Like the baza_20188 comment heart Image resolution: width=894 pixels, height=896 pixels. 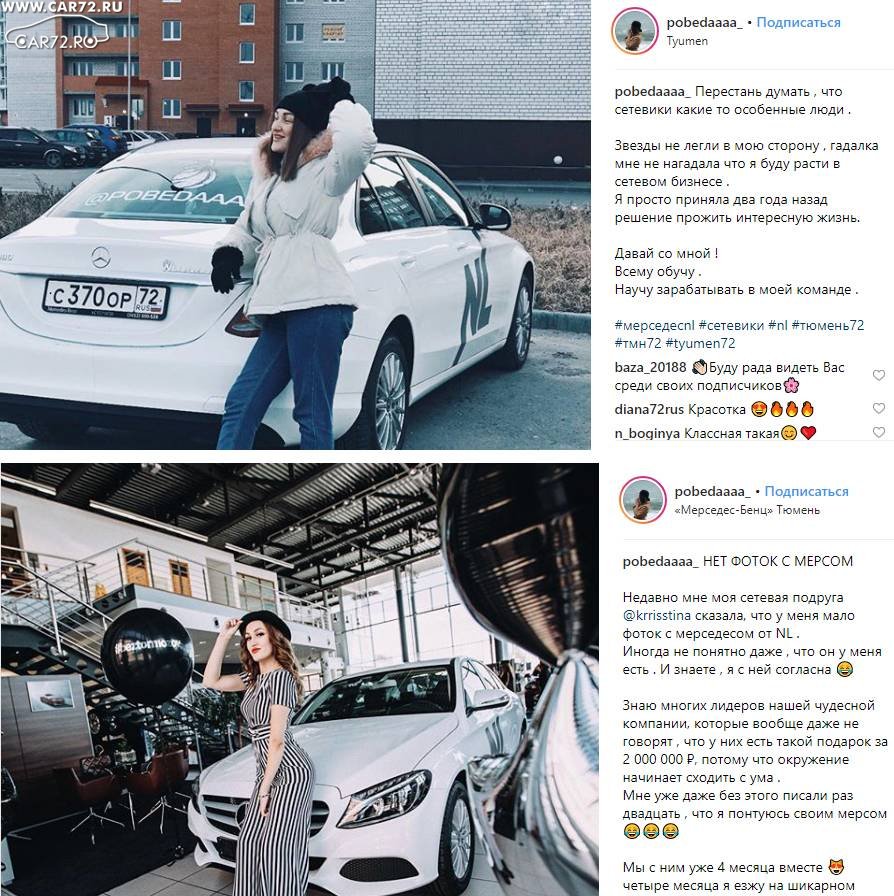pyautogui.click(x=879, y=375)
